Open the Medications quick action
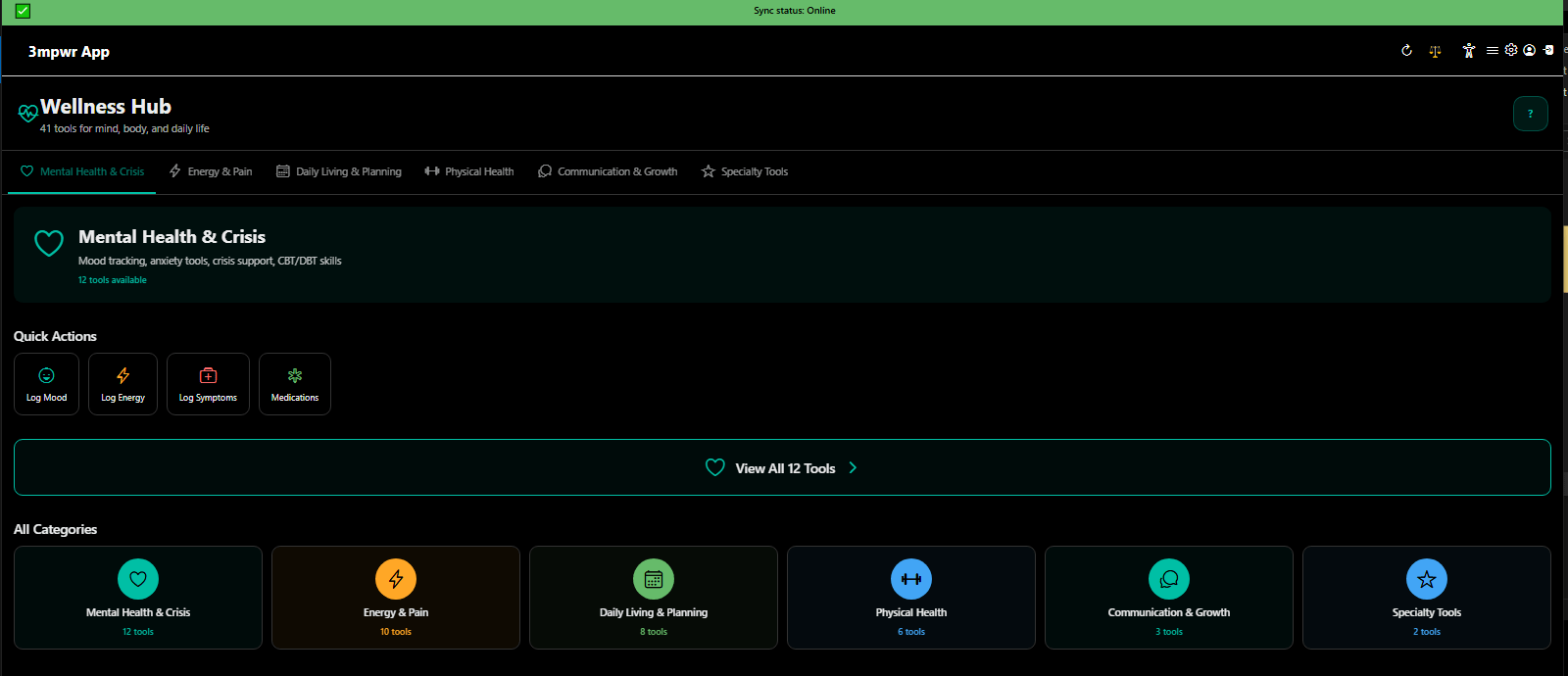This screenshot has width=1568, height=676. (x=295, y=384)
